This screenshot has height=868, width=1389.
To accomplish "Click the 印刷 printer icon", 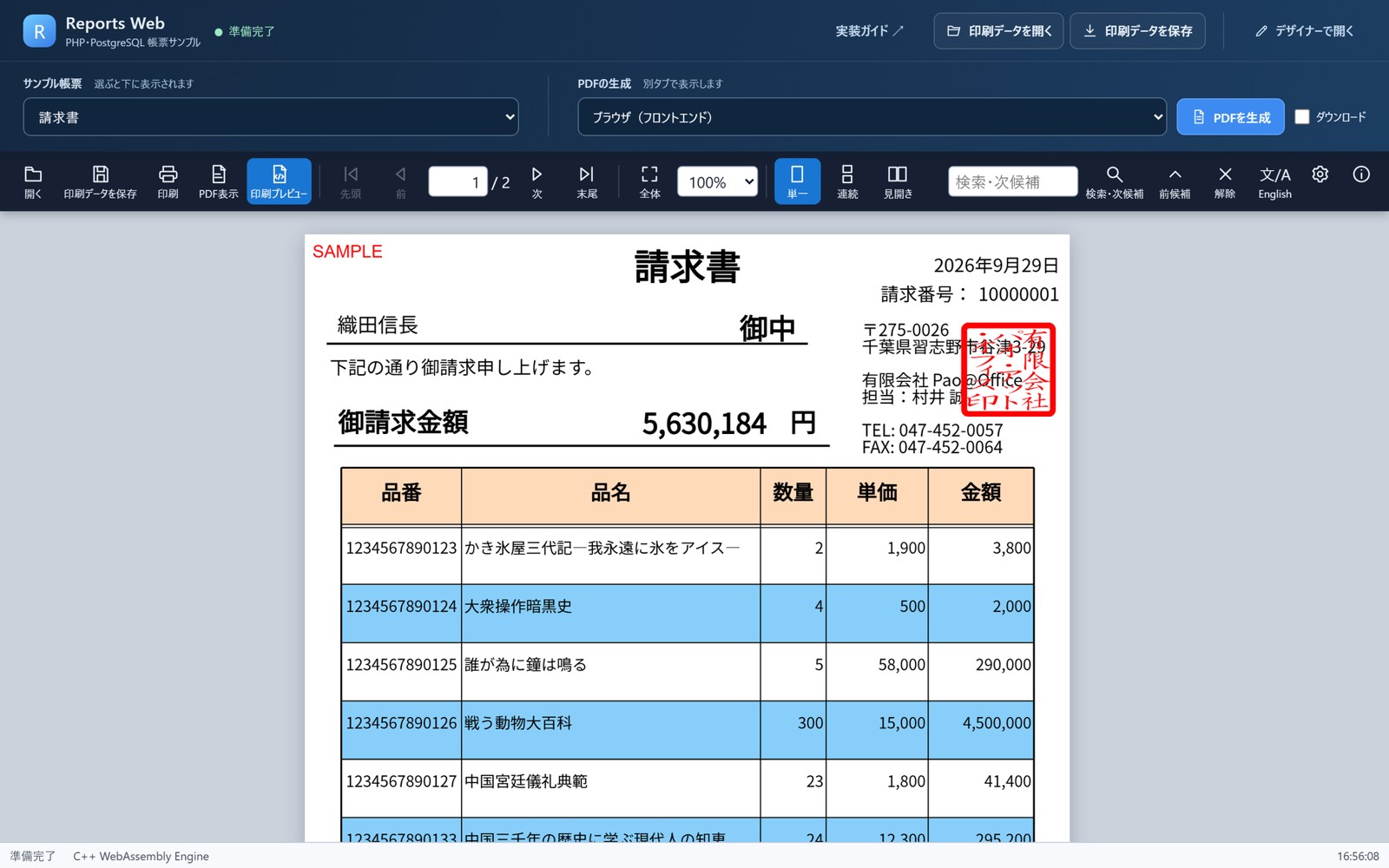I will pyautogui.click(x=168, y=181).
